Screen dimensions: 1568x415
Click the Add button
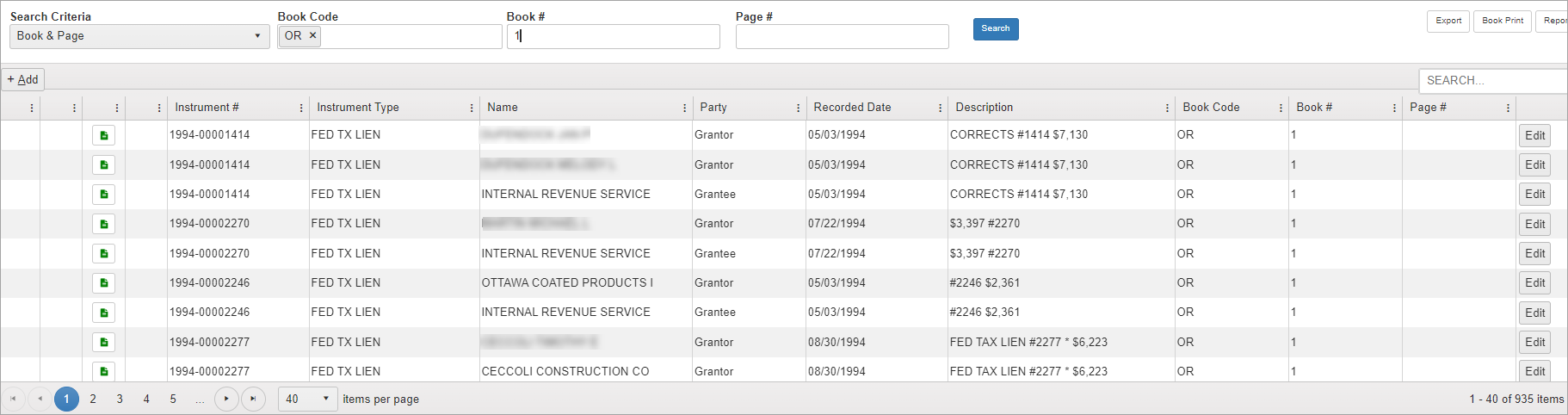(23, 79)
